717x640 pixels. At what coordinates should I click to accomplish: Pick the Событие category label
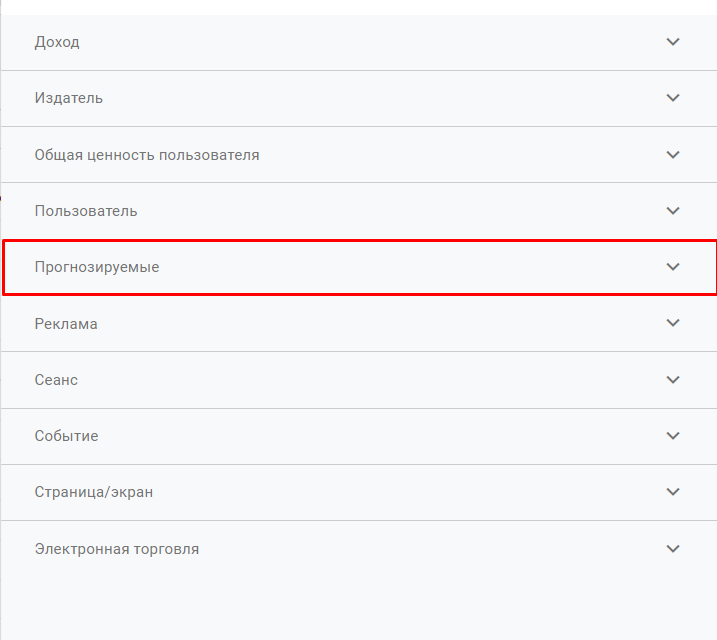click(x=66, y=436)
